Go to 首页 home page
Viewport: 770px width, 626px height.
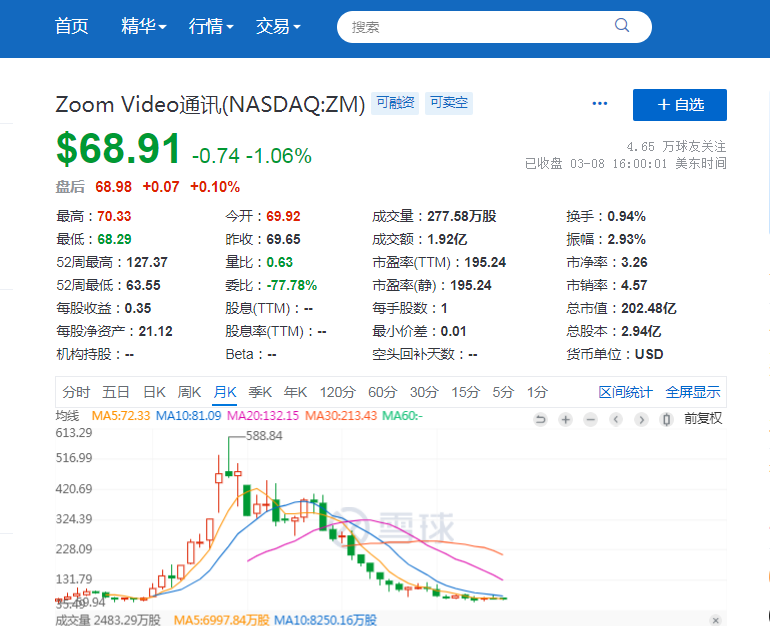[72, 26]
